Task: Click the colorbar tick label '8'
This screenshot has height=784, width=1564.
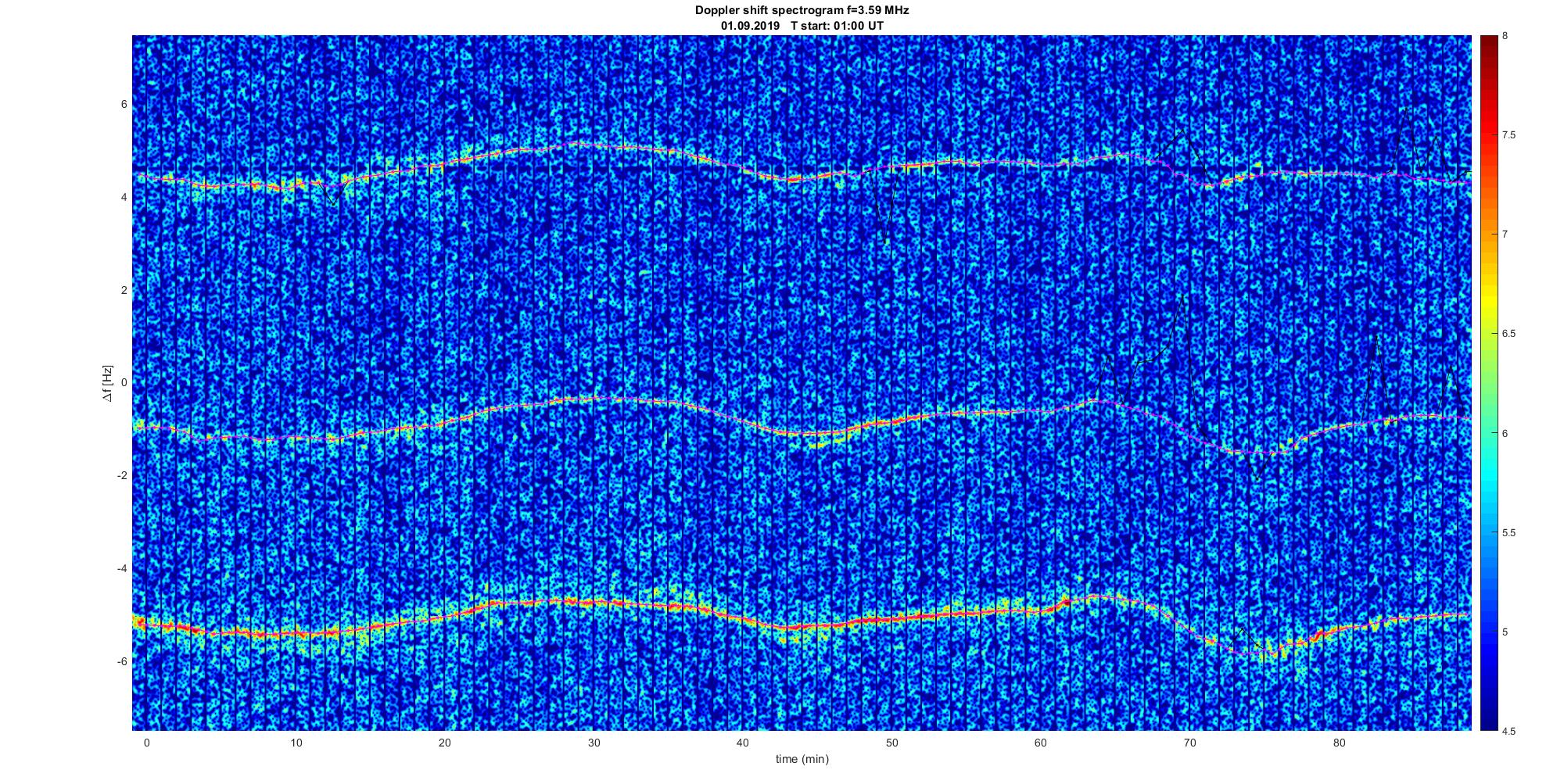Action: point(1505,36)
